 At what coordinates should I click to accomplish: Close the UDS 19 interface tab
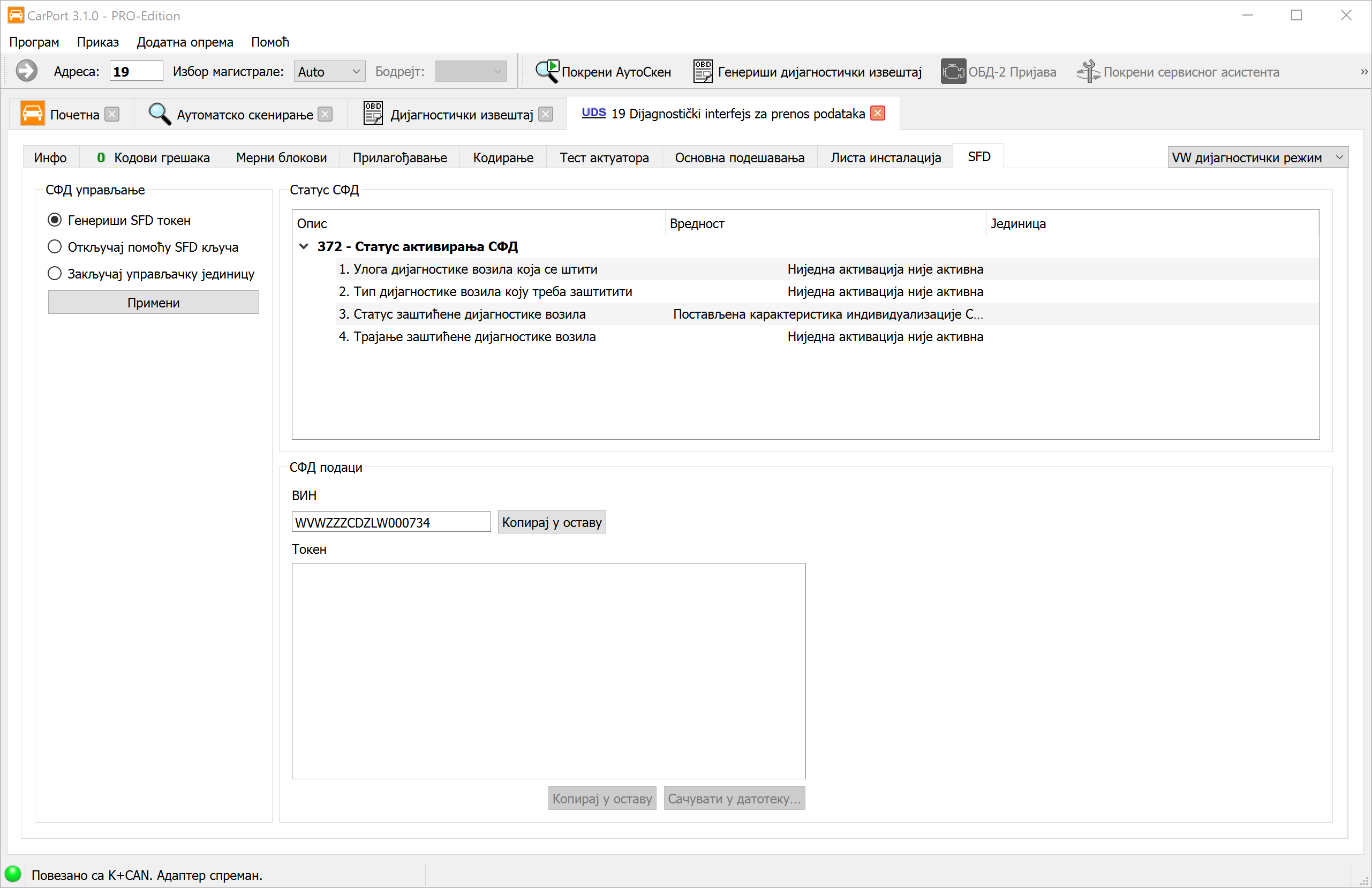point(877,114)
